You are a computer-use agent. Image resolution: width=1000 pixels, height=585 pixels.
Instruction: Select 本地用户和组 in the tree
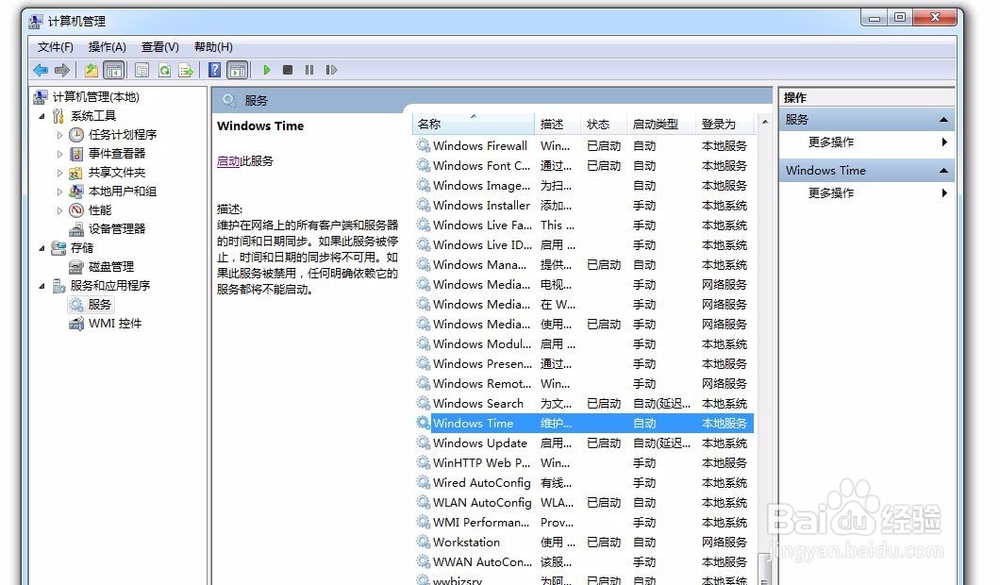click(122, 191)
